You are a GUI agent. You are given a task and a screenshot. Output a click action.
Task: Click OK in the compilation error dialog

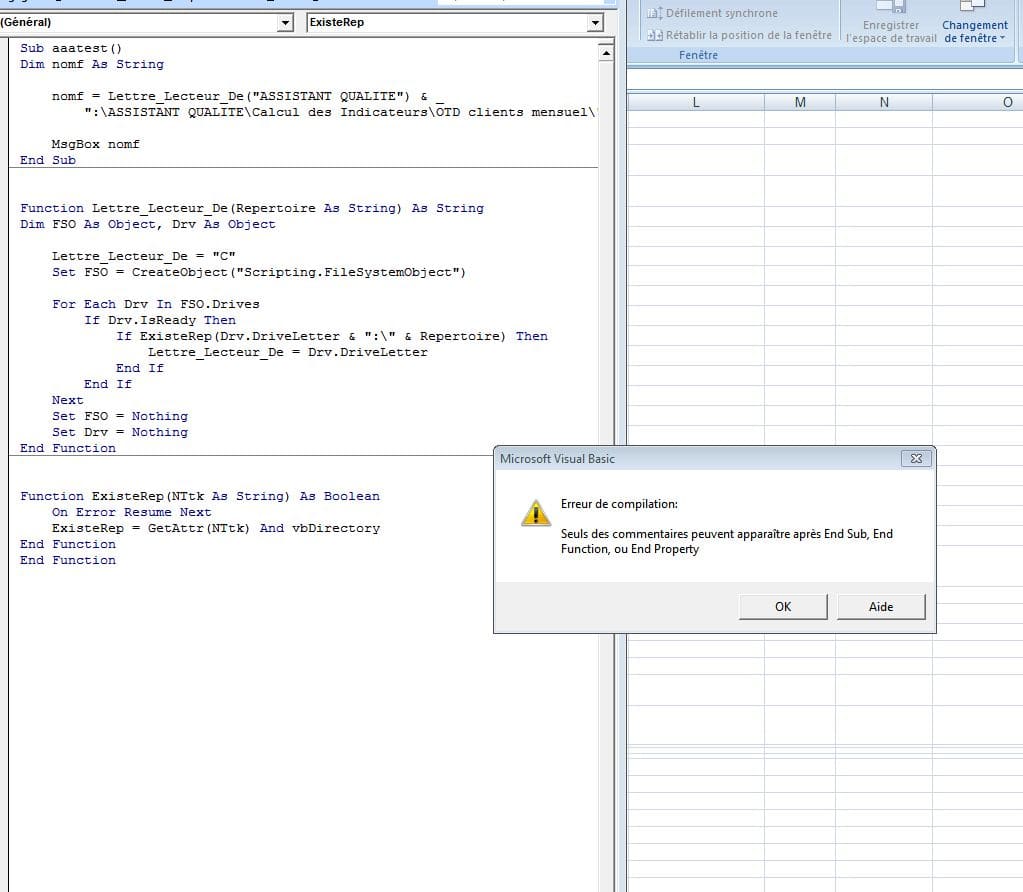coord(782,606)
